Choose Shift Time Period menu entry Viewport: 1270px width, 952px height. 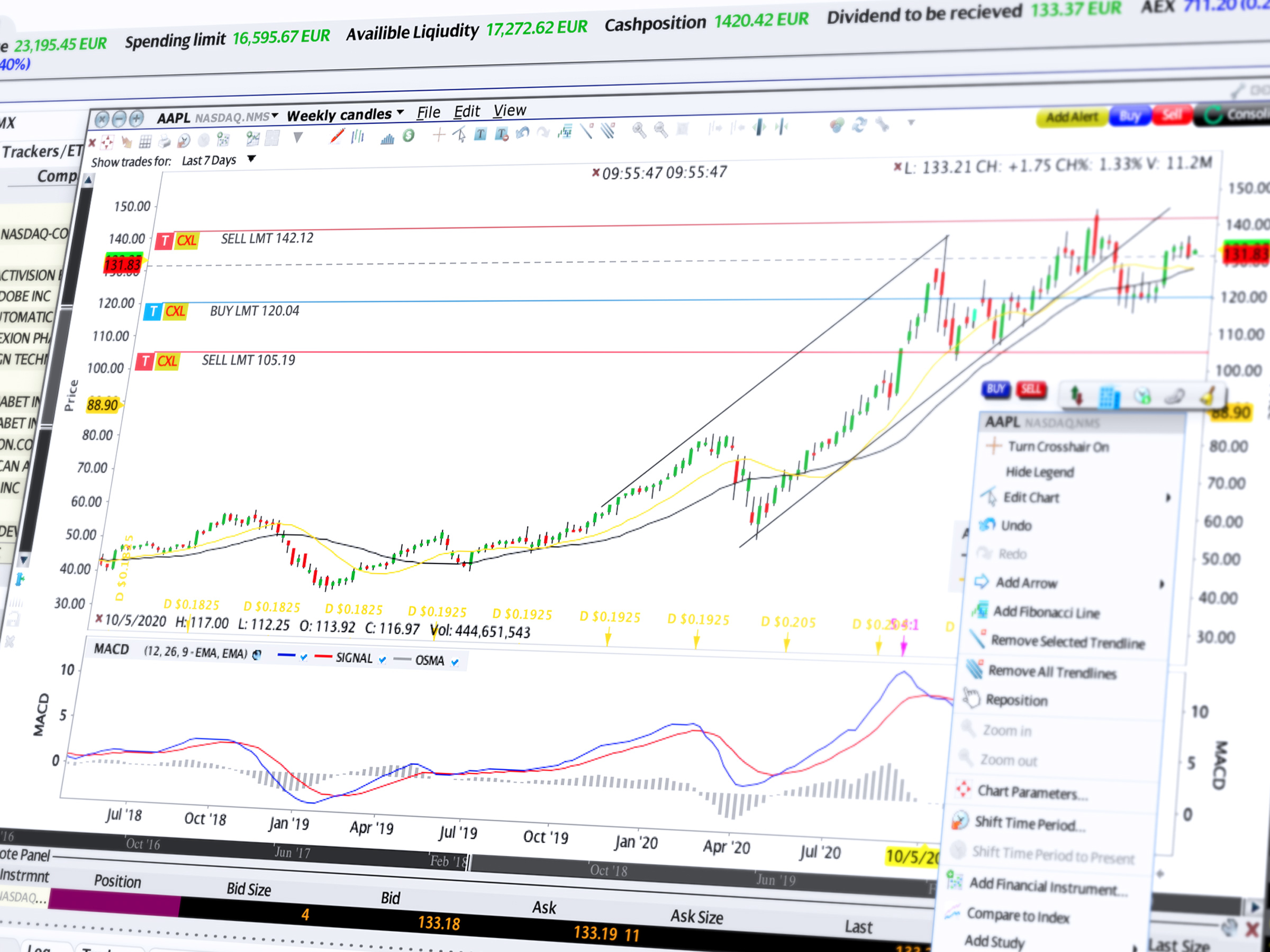1029,824
